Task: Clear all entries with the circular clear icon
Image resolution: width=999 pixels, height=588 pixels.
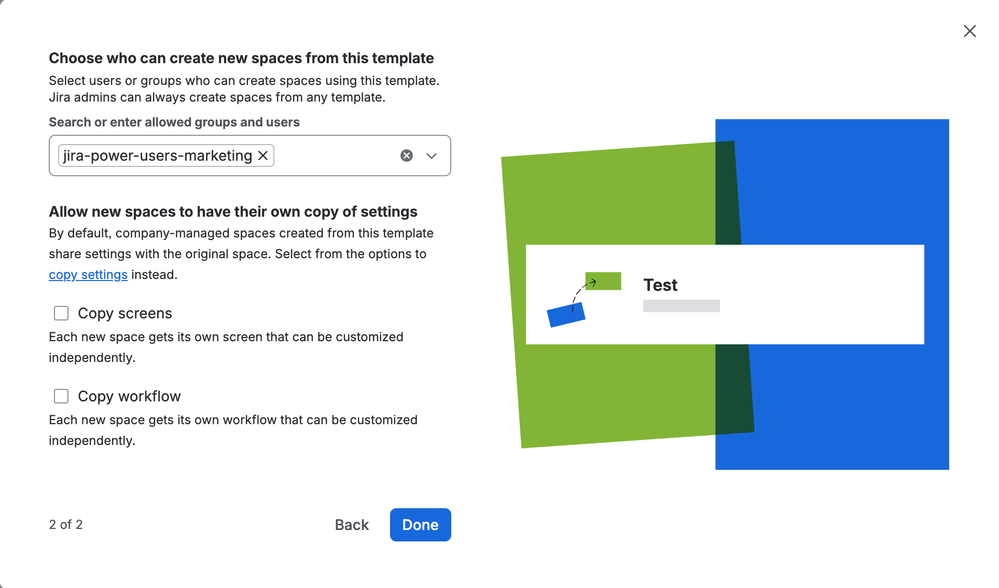Action: click(406, 155)
